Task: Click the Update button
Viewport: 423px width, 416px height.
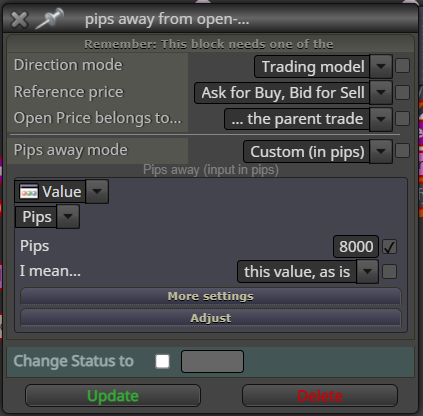Action: [113, 396]
